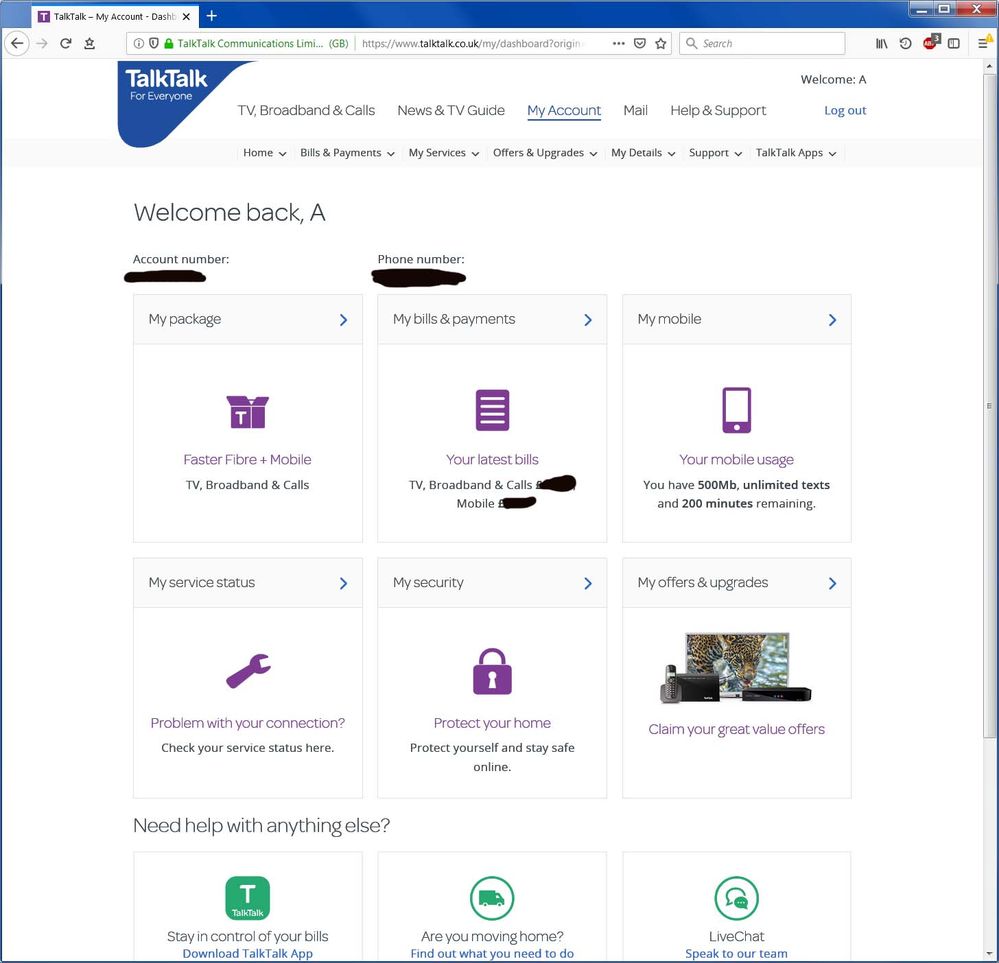Viewport: 999px width, 963px height.
Task: Click the green TalkTalk app icon
Action: (x=247, y=897)
